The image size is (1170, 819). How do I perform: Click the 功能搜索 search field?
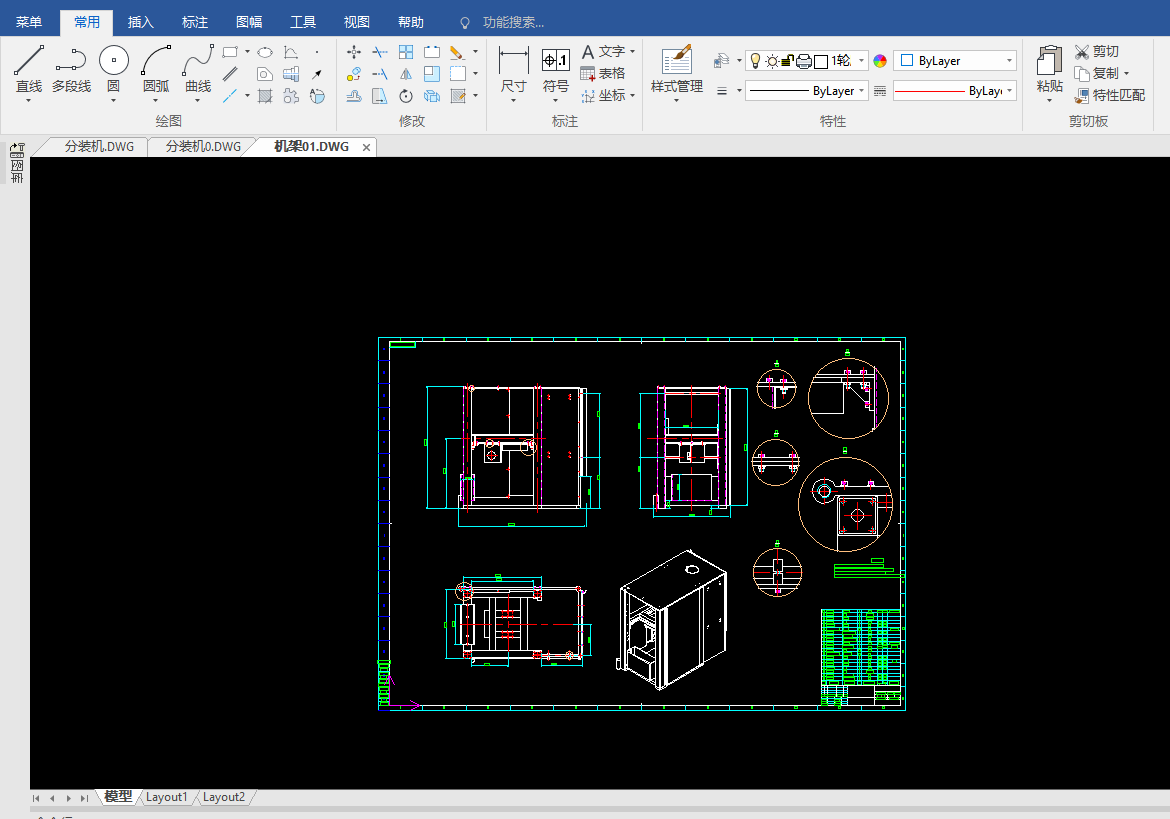pos(513,22)
